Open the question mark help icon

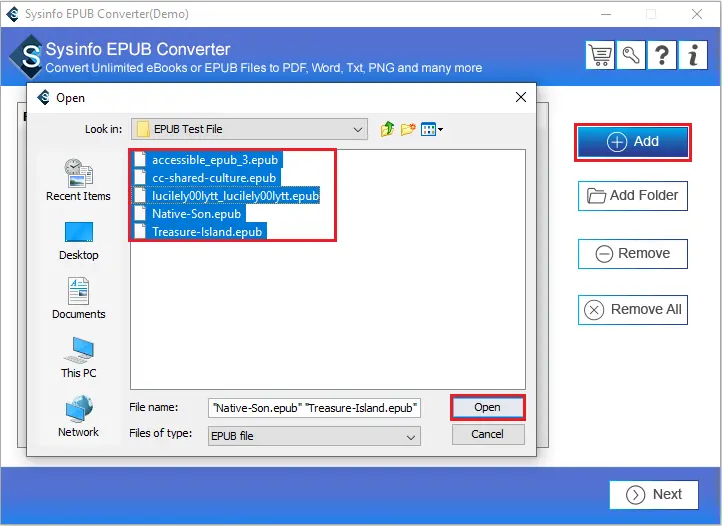point(662,55)
